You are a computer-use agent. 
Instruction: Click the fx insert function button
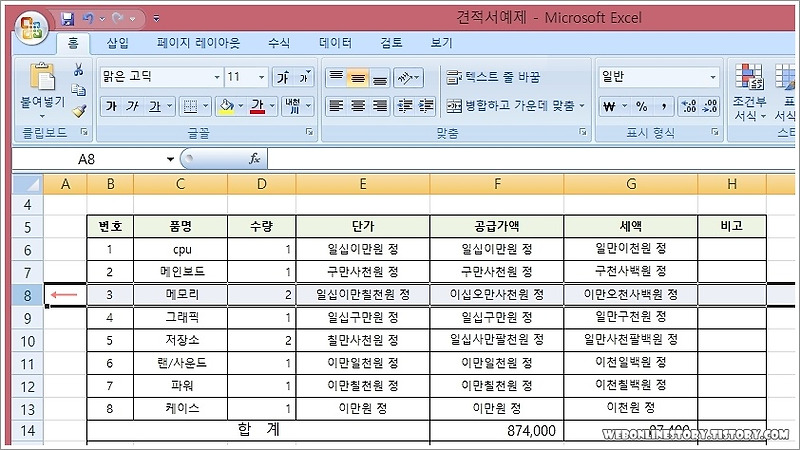255,159
